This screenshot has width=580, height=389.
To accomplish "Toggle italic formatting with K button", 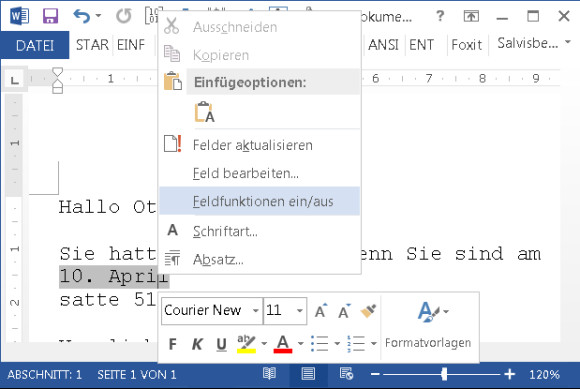I will (197, 344).
